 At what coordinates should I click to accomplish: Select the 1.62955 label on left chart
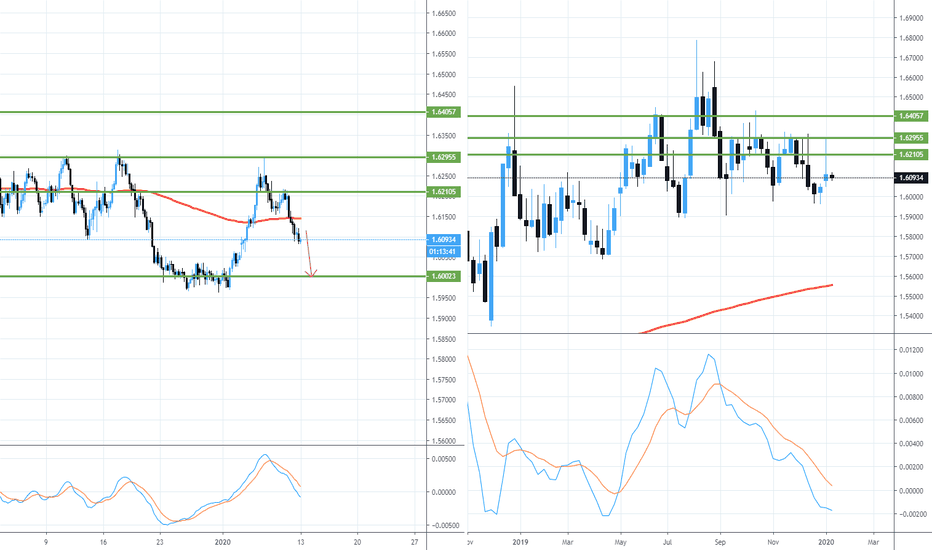click(x=442, y=157)
